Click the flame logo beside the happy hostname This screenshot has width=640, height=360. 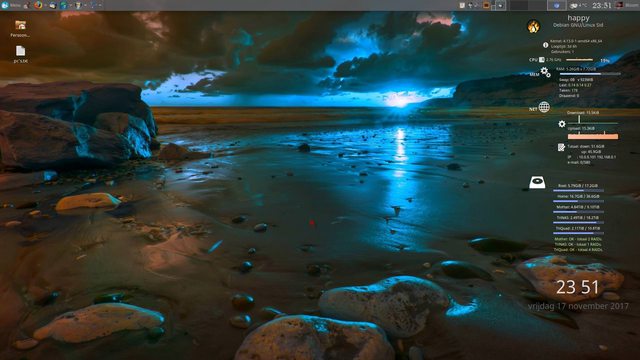coord(533,27)
